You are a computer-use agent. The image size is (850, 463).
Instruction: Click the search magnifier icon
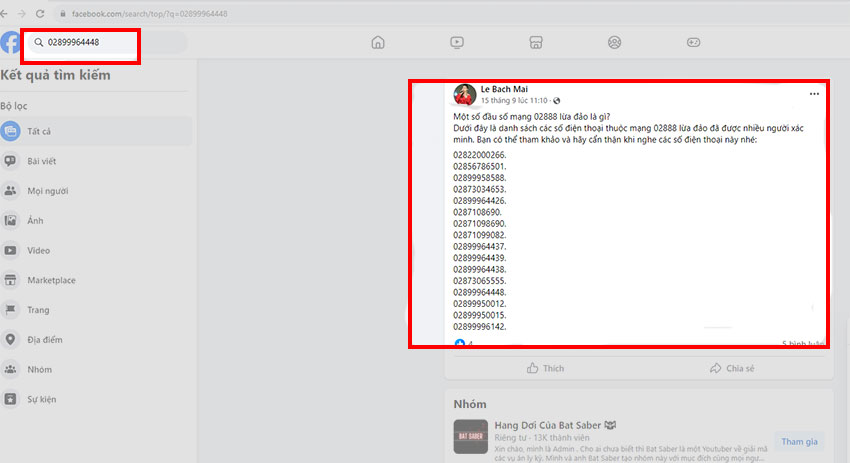pyautogui.click(x=39, y=42)
